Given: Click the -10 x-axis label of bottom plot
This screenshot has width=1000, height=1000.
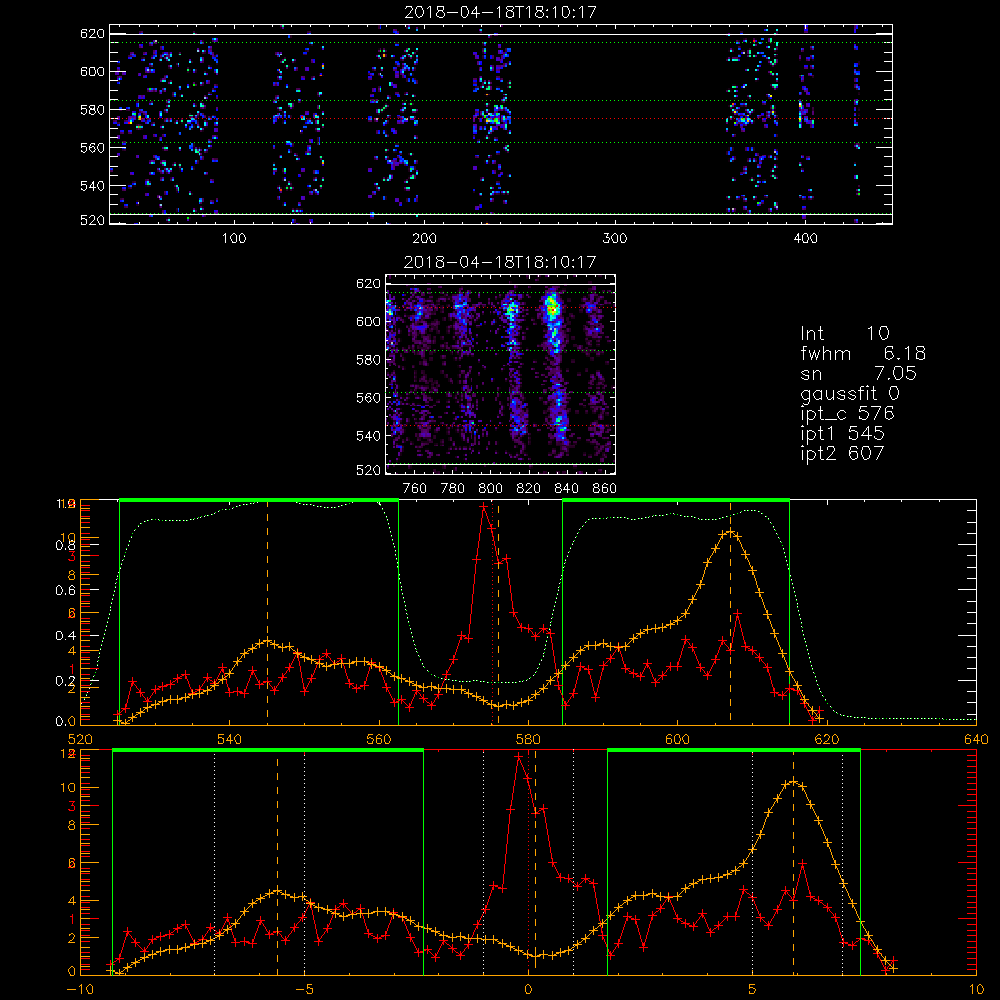Looking at the screenshot, I should click(79, 990).
